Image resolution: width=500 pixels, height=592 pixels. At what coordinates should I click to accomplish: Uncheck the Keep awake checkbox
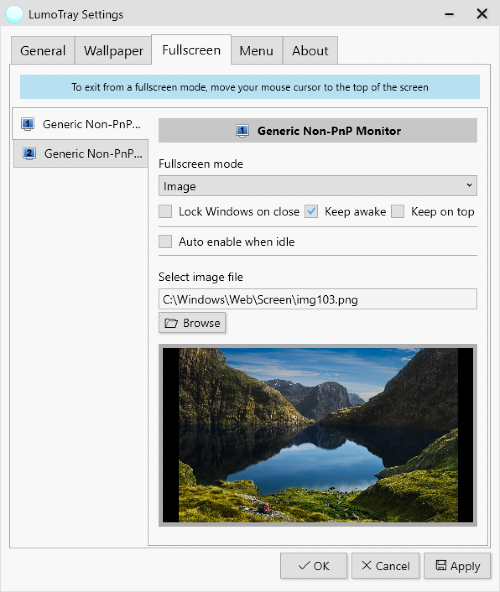311,211
